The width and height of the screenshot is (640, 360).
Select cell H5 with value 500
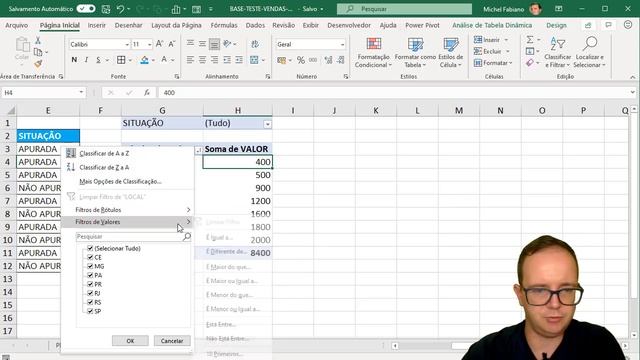point(238,175)
